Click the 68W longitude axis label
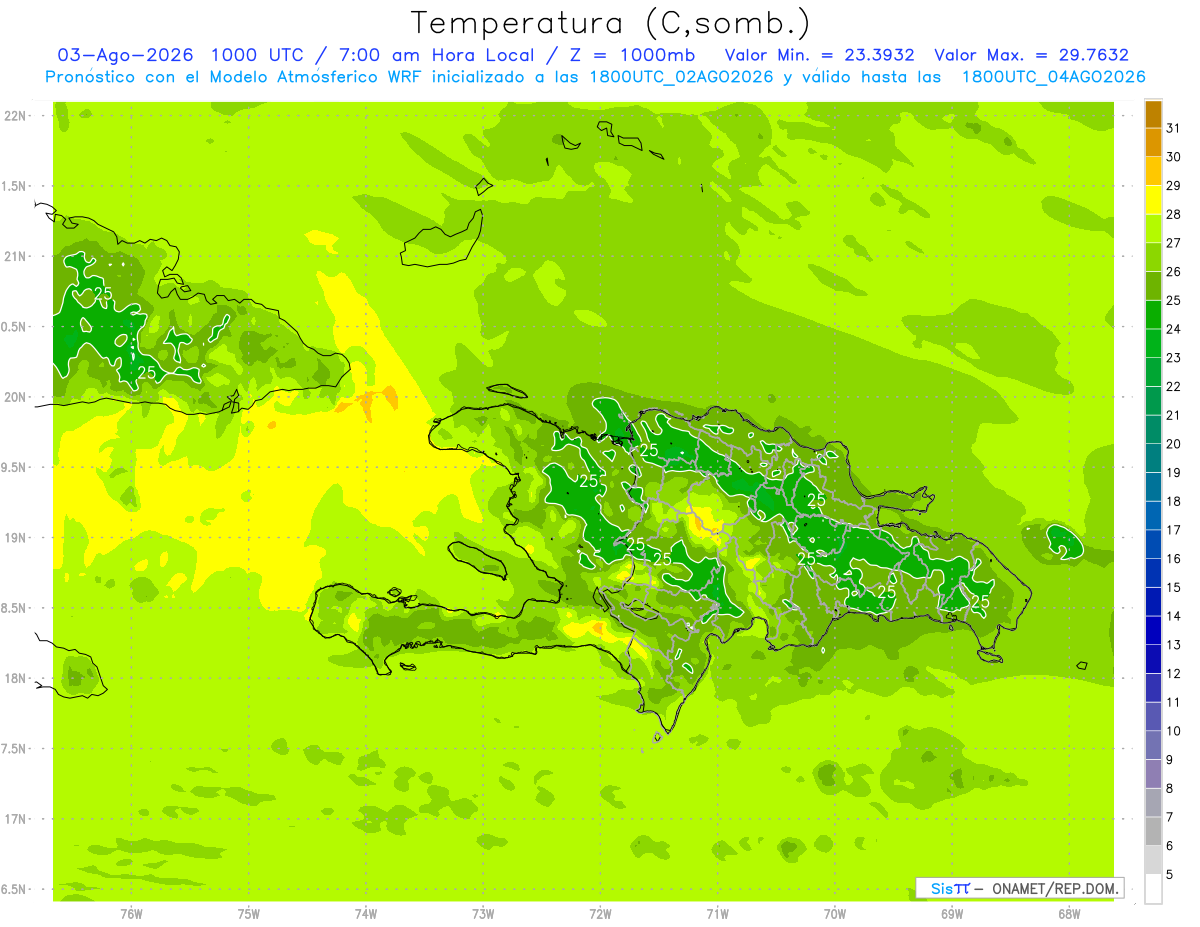The width and height of the screenshot is (1200, 927). pos(1069,913)
